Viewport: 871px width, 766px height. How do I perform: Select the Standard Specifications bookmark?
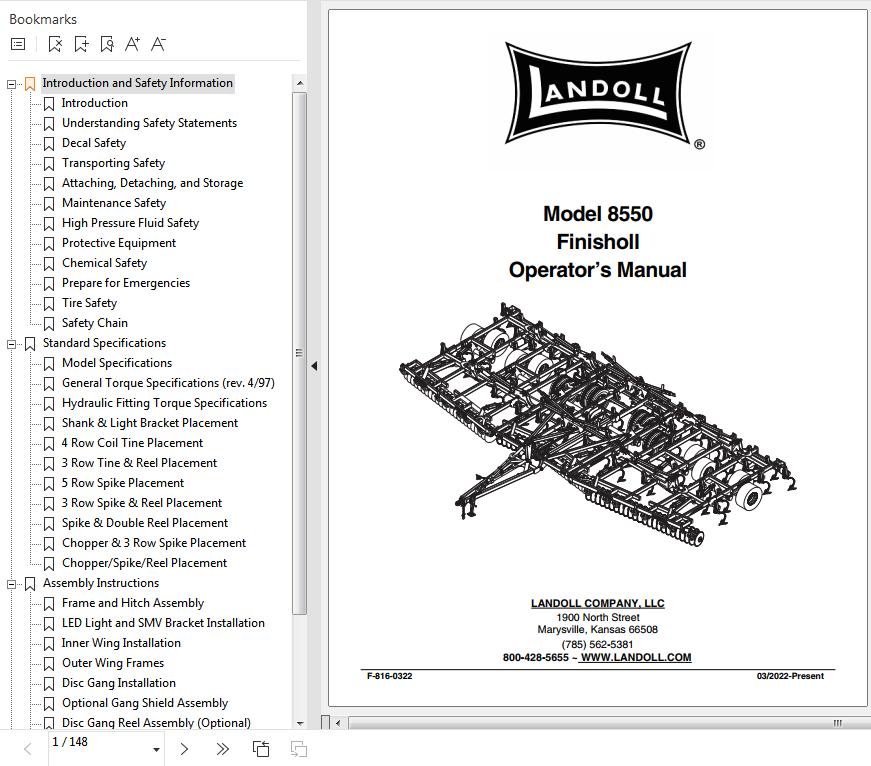pyautogui.click(x=104, y=343)
